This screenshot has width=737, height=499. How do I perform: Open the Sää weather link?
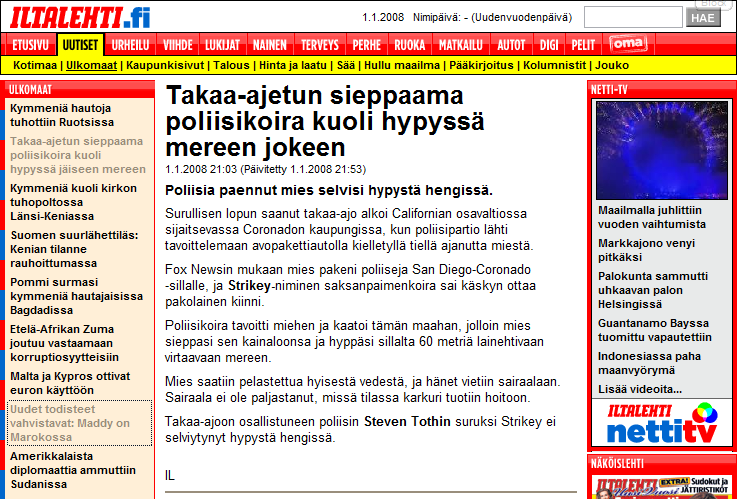tap(345, 65)
